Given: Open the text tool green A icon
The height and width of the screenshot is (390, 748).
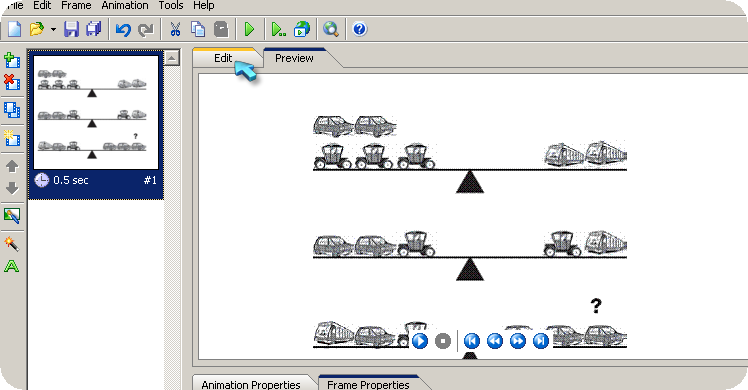Looking at the screenshot, I should [x=11, y=266].
